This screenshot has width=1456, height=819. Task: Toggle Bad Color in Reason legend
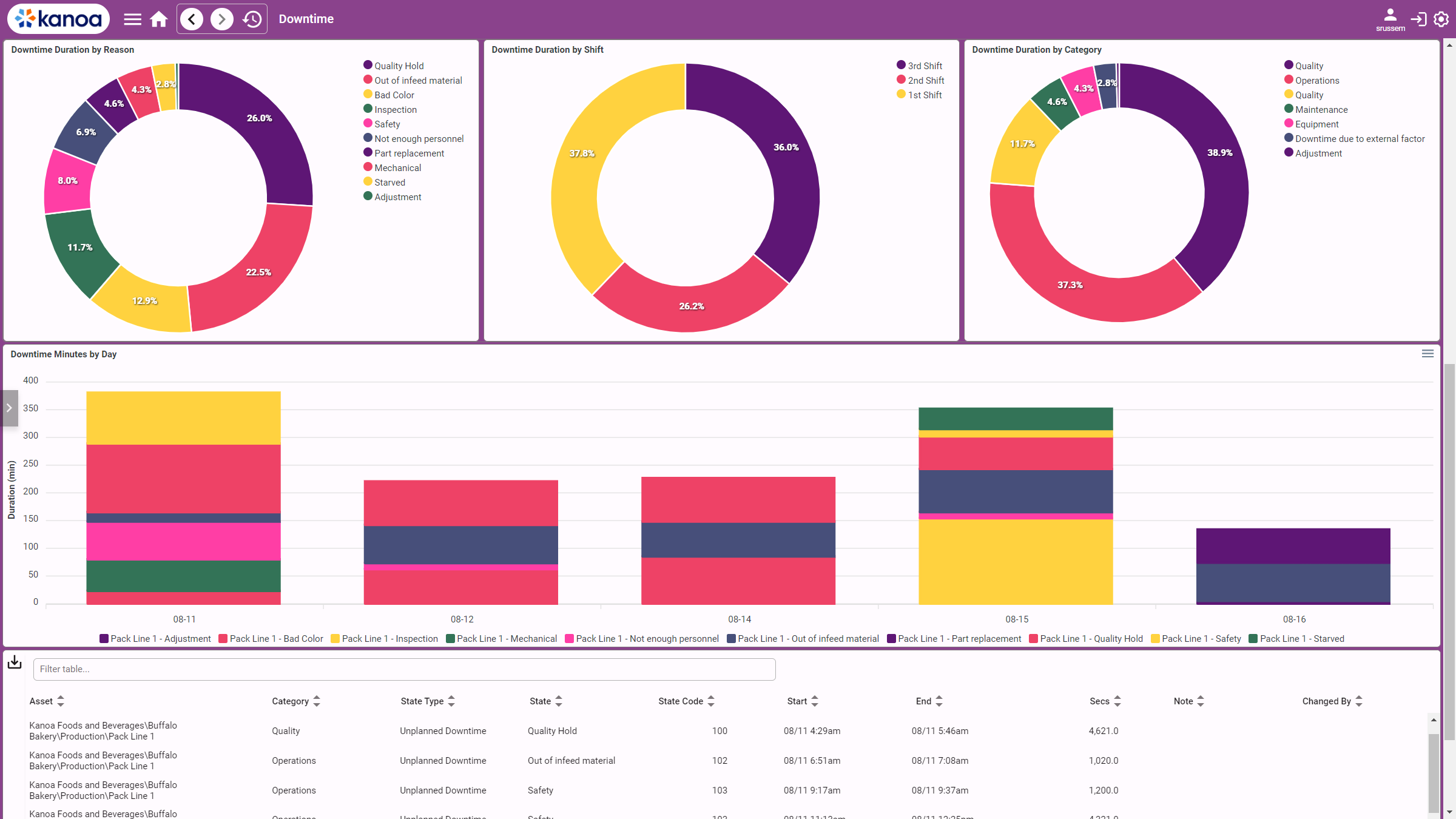pos(389,95)
